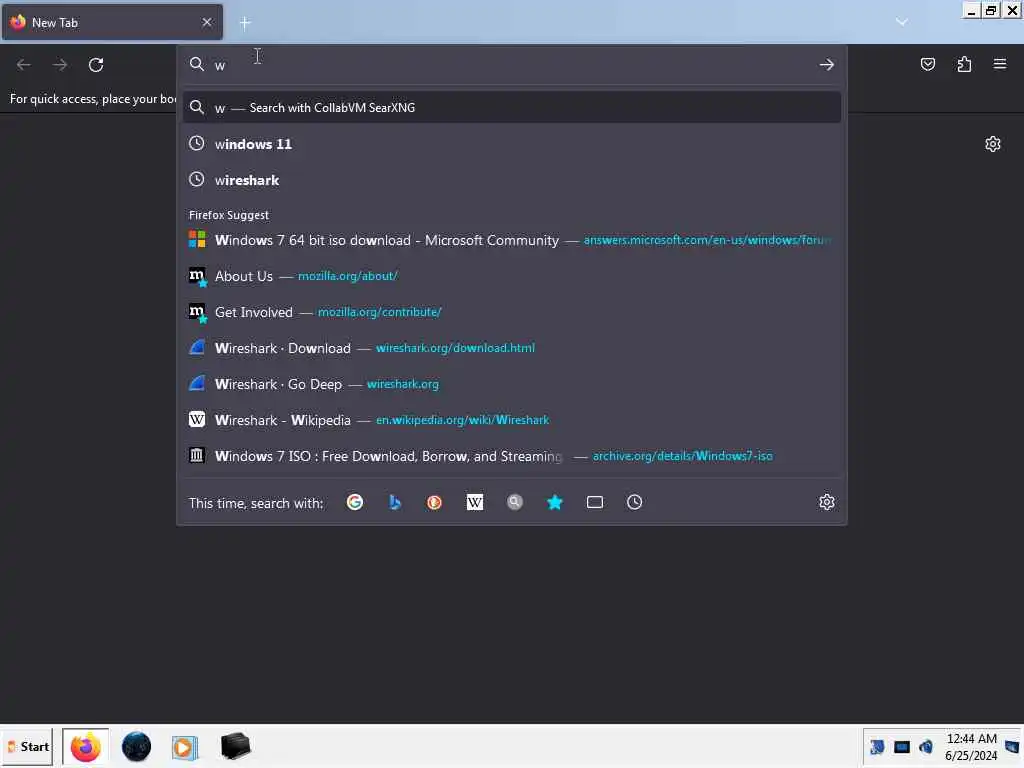Choose the 'windows 11' history suggestion
Screen dimensions: 1024x768
(x=512, y=144)
